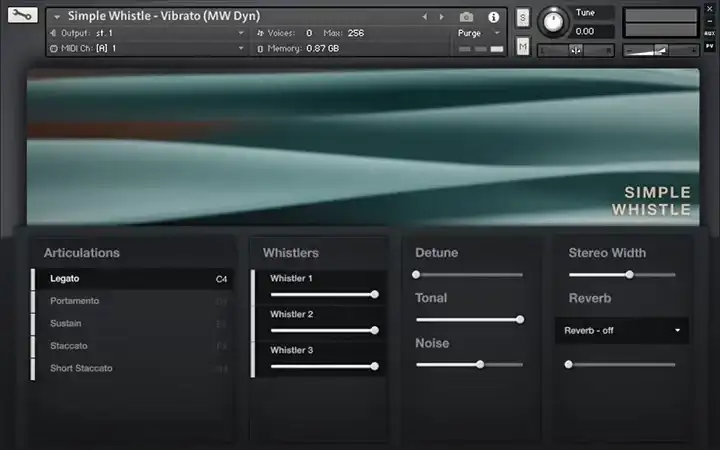720x450 pixels.
Task: Click the Memory 0.87 GB readout
Action: coord(322,49)
